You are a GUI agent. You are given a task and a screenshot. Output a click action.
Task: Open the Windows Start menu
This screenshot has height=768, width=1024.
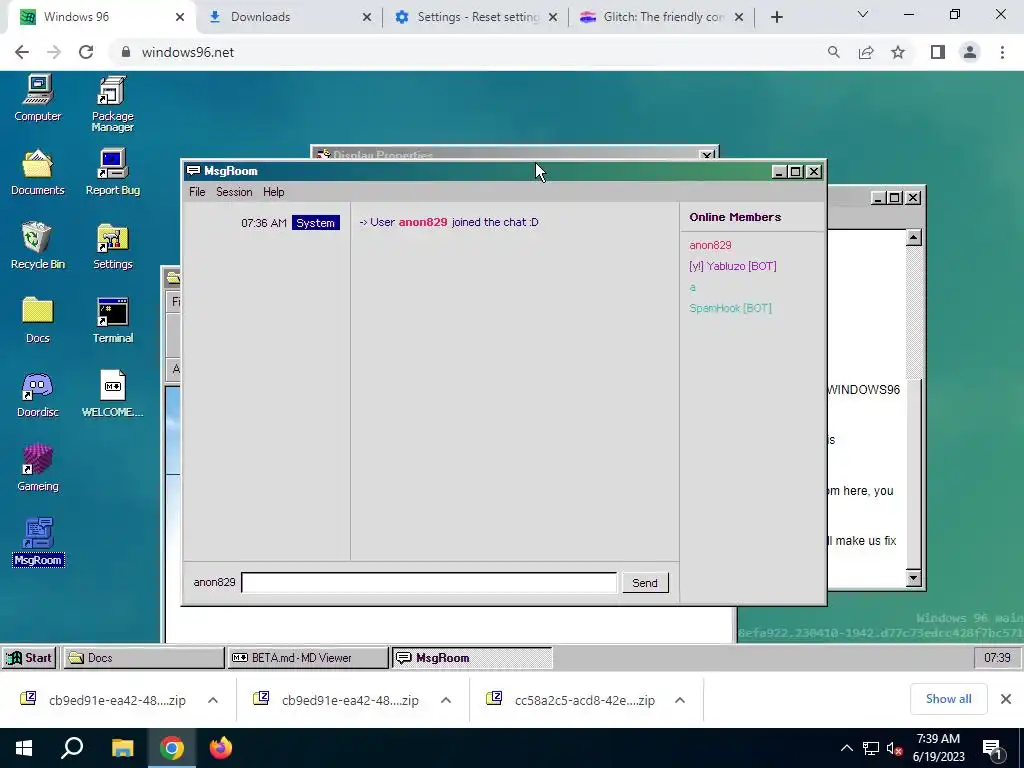click(24, 748)
